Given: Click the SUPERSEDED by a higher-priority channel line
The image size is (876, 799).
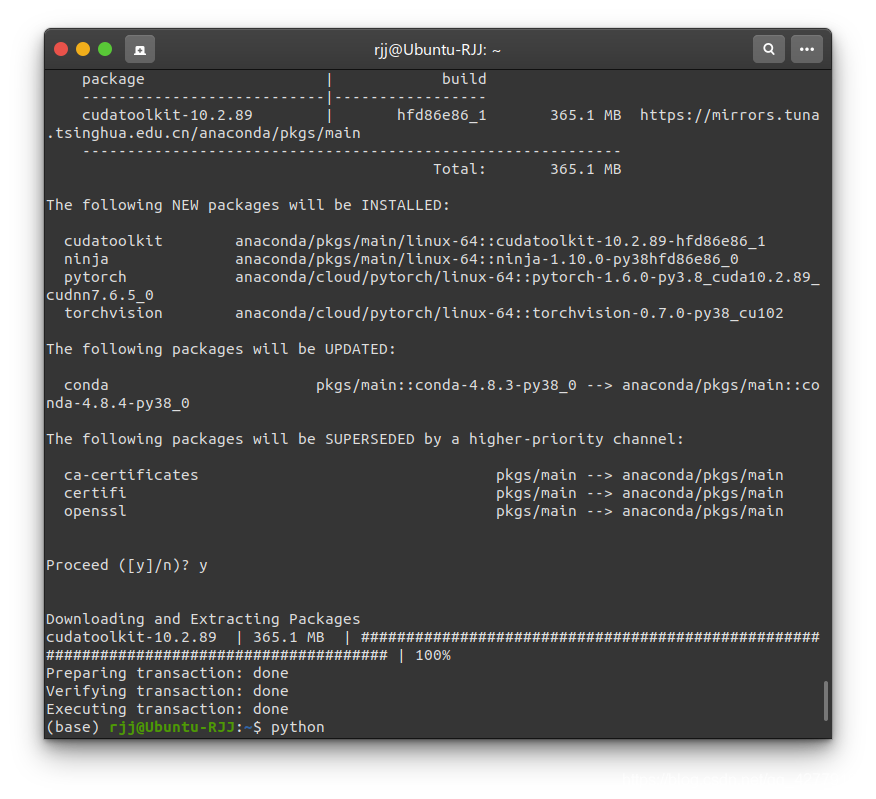Looking at the screenshot, I should 365,439.
